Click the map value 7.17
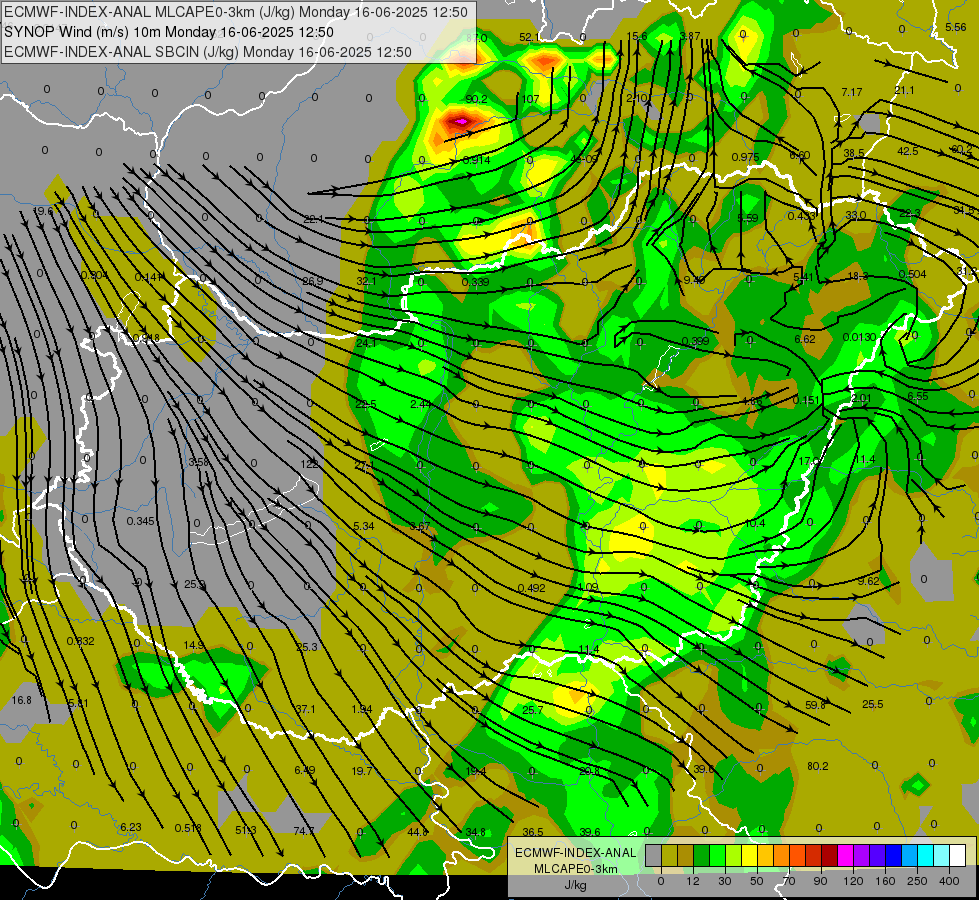 tap(852, 92)
